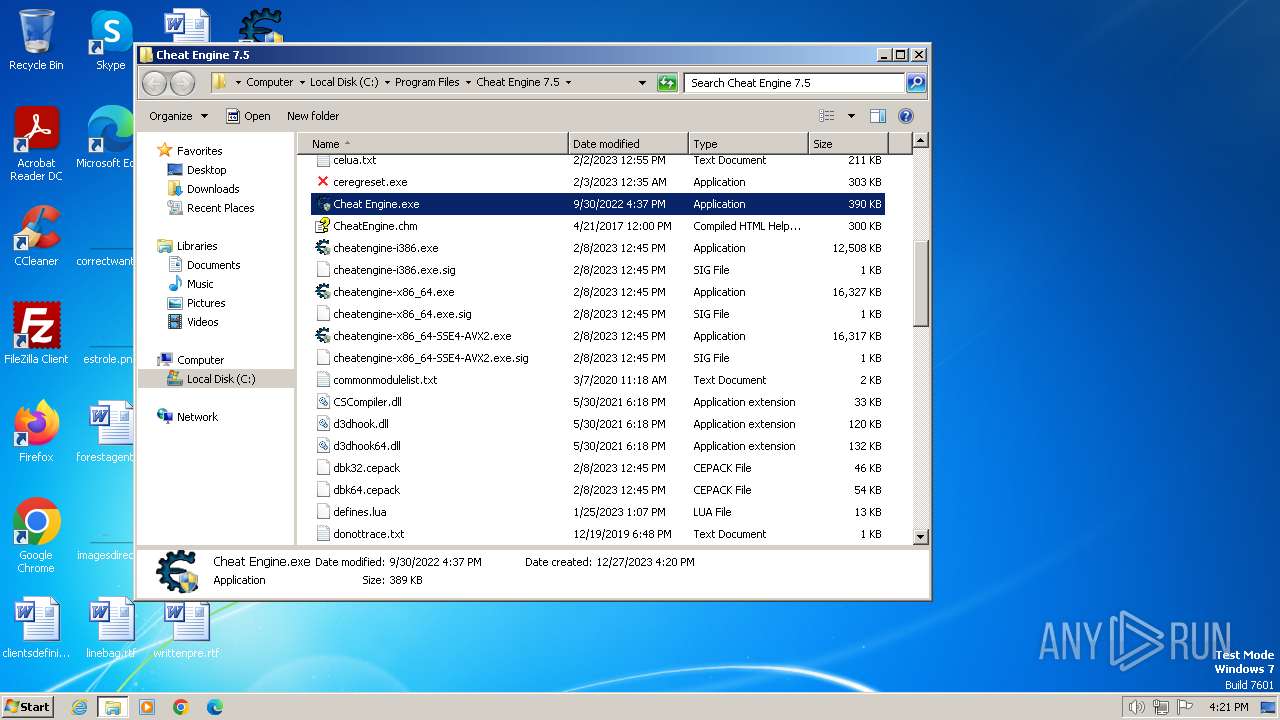Select Favorites in navigation pane

point(200,151)
